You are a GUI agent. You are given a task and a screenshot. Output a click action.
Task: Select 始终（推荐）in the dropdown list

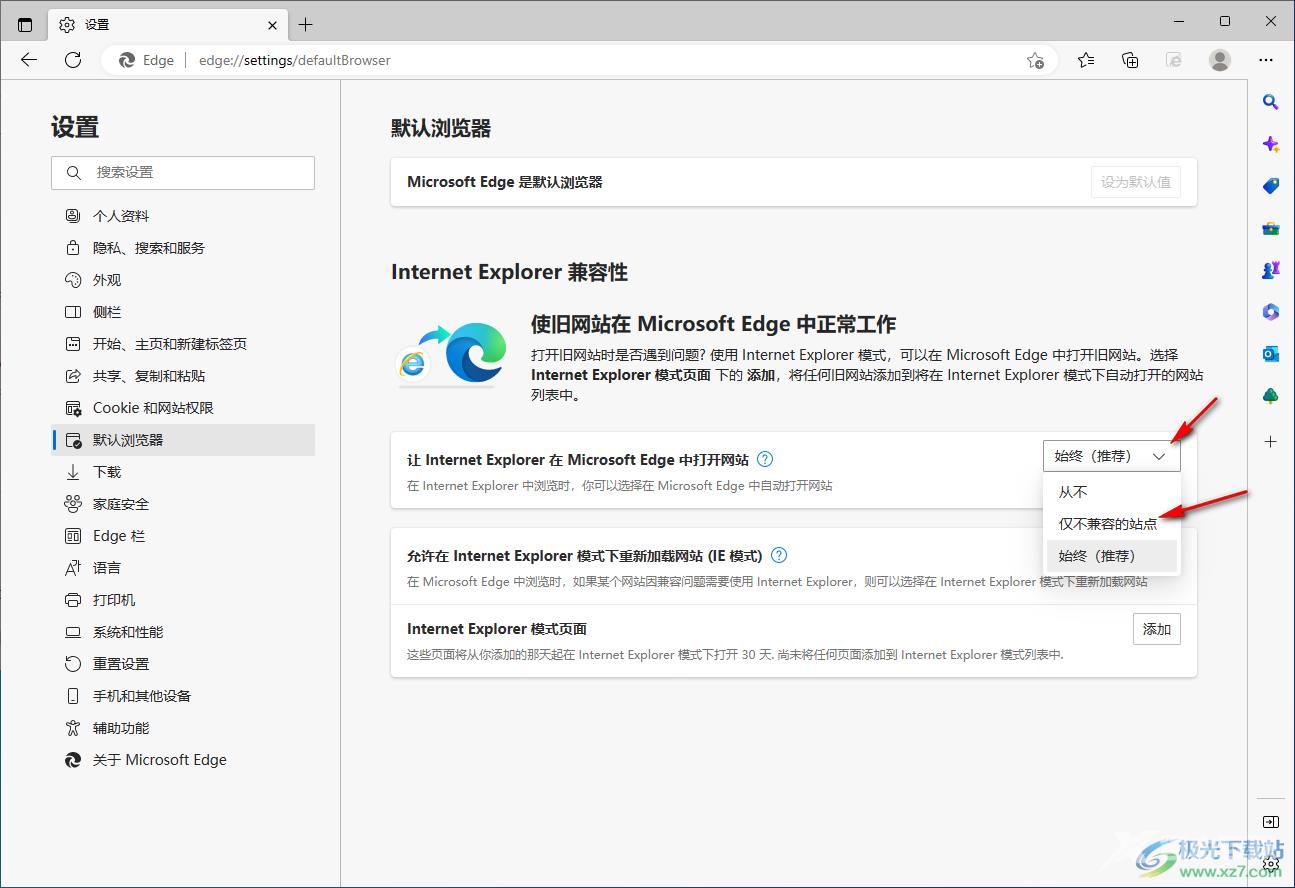click(1111, 556)
